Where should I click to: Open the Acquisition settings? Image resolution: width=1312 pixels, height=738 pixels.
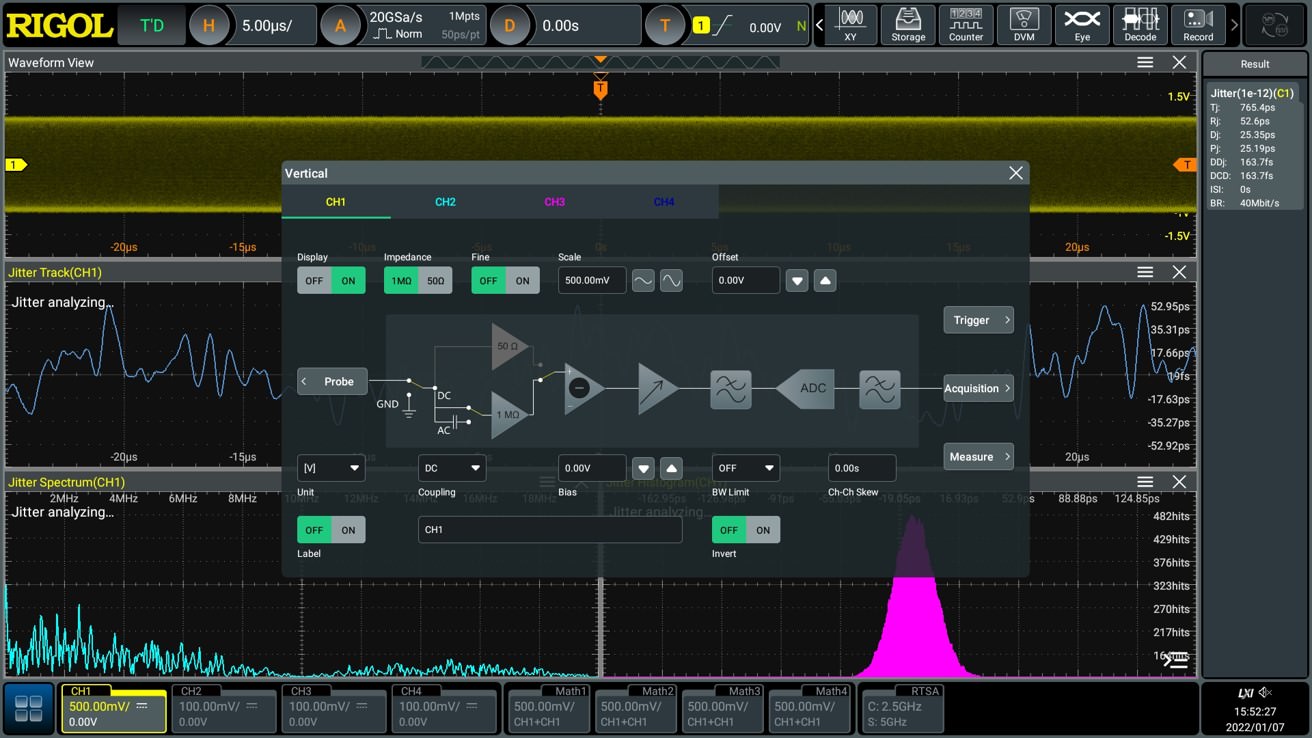[x=978, y=388]
